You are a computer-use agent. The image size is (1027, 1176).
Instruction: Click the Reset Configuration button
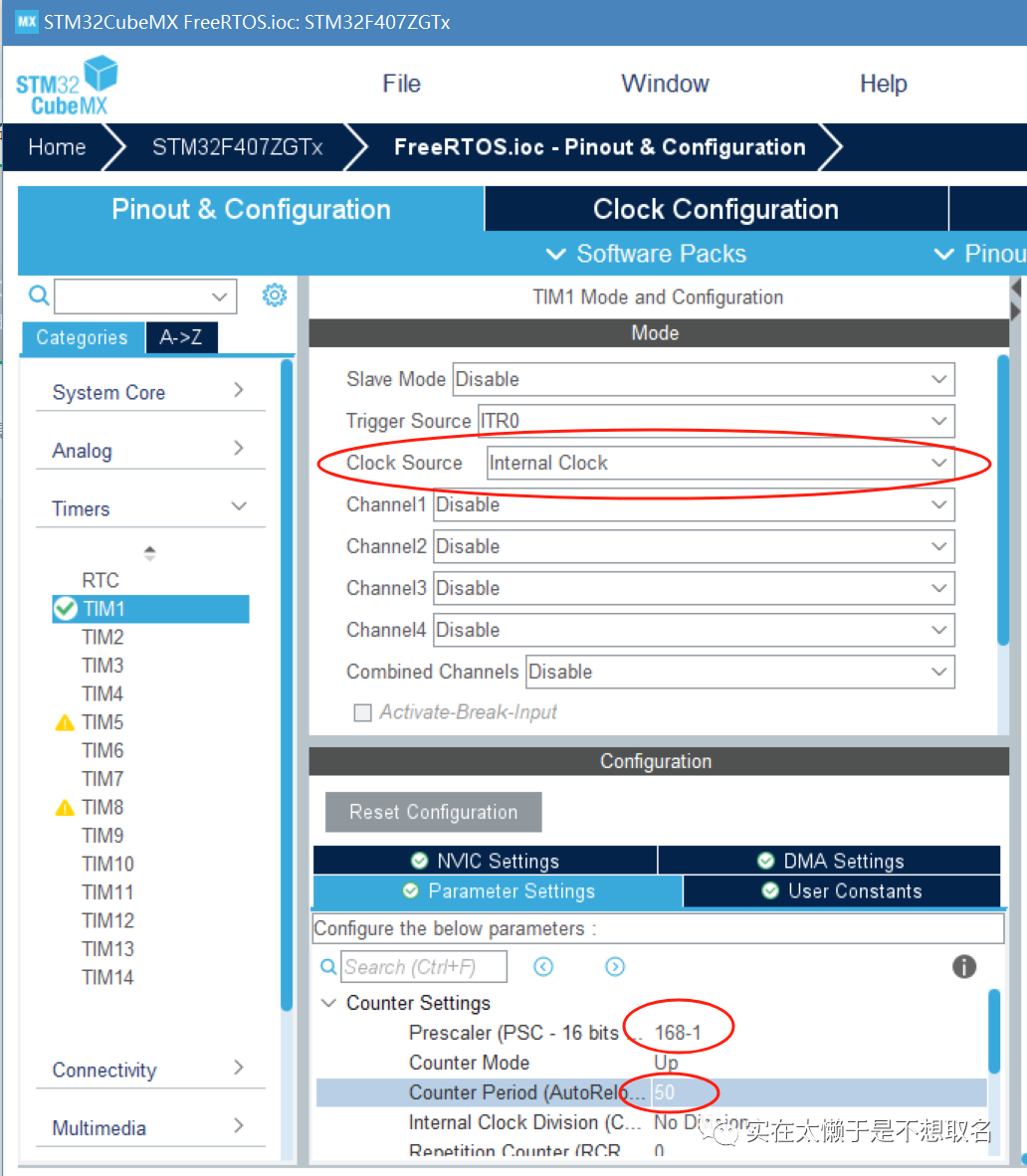[x=433, y=812]
